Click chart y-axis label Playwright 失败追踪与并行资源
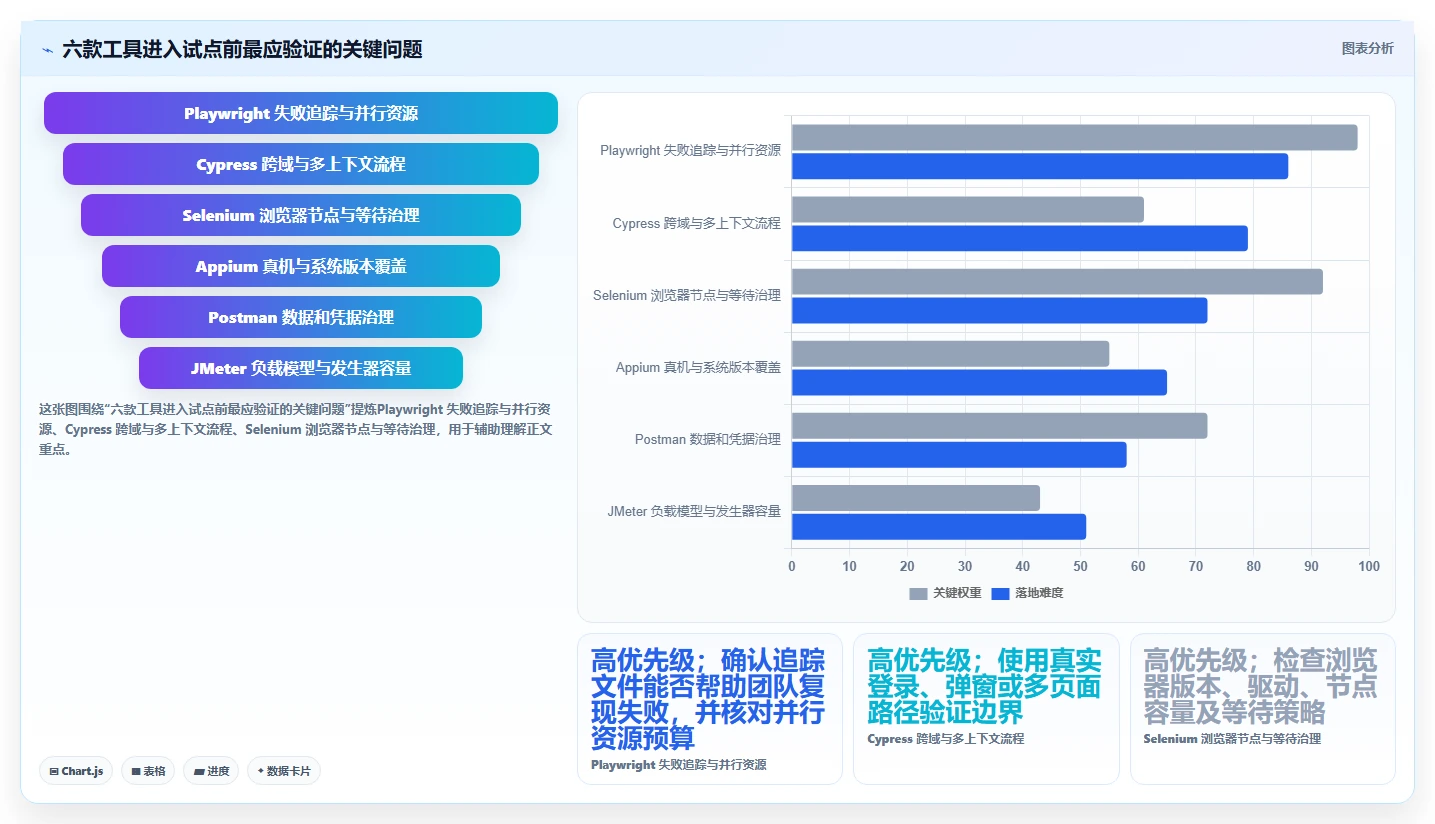This screenshot has height=824, width=1435. tap(690, 151)
